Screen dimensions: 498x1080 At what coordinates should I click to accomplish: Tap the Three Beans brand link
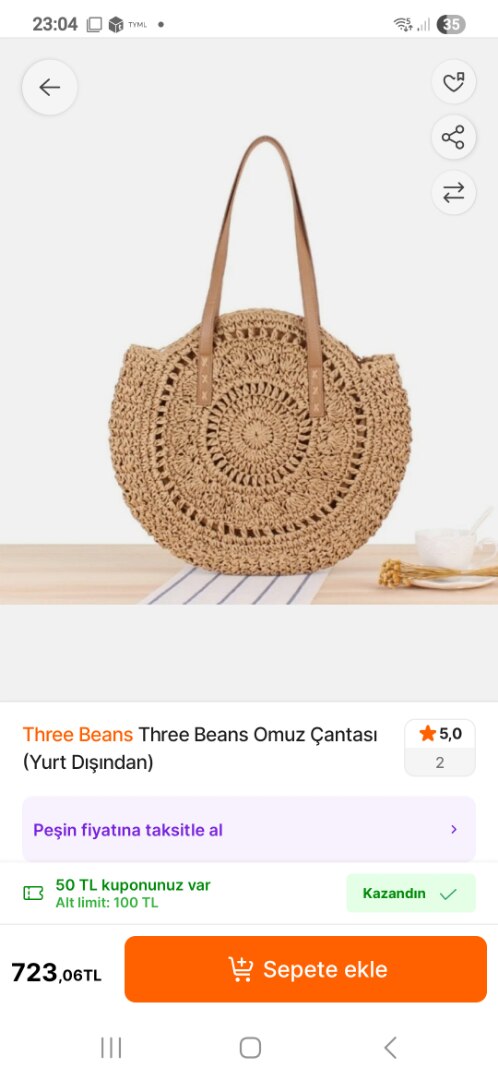coord(78,734)
